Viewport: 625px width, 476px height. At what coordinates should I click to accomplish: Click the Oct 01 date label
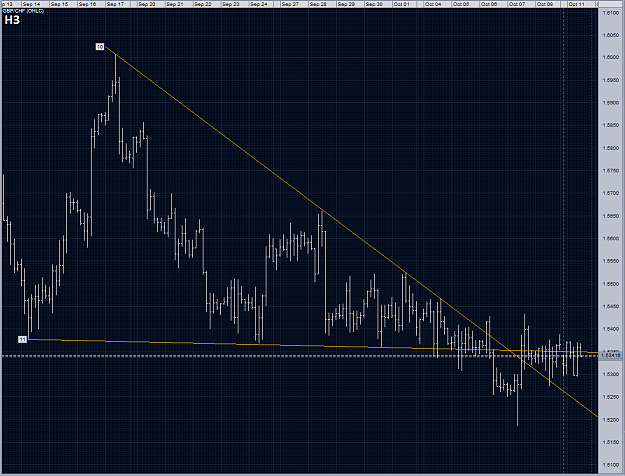pos(401,4)
